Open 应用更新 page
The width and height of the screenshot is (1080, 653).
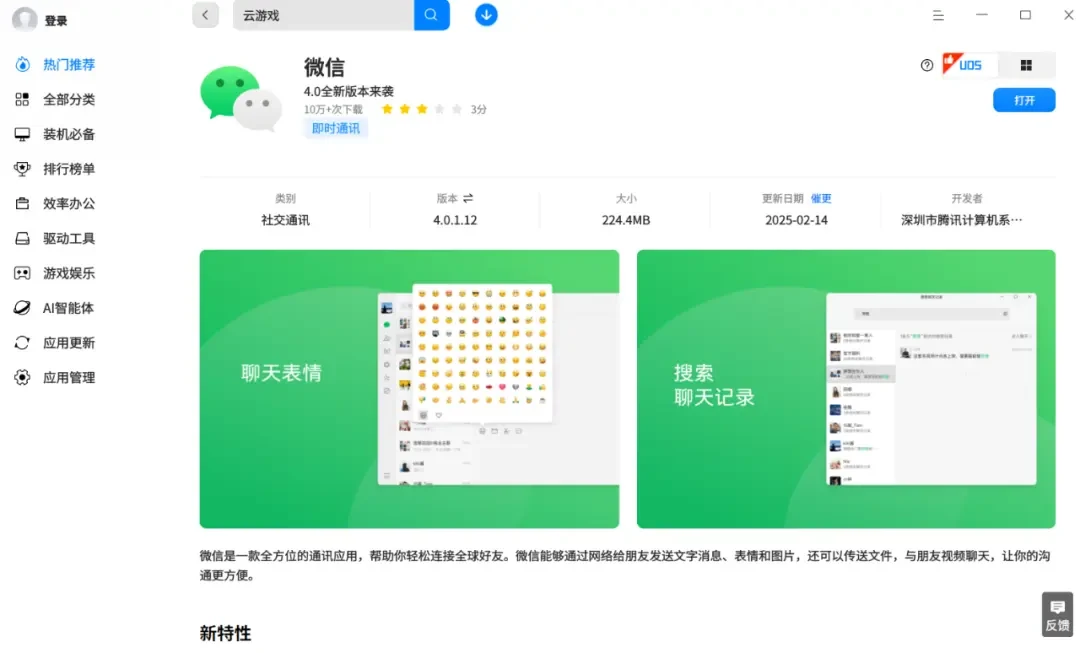tap(55, 342)
